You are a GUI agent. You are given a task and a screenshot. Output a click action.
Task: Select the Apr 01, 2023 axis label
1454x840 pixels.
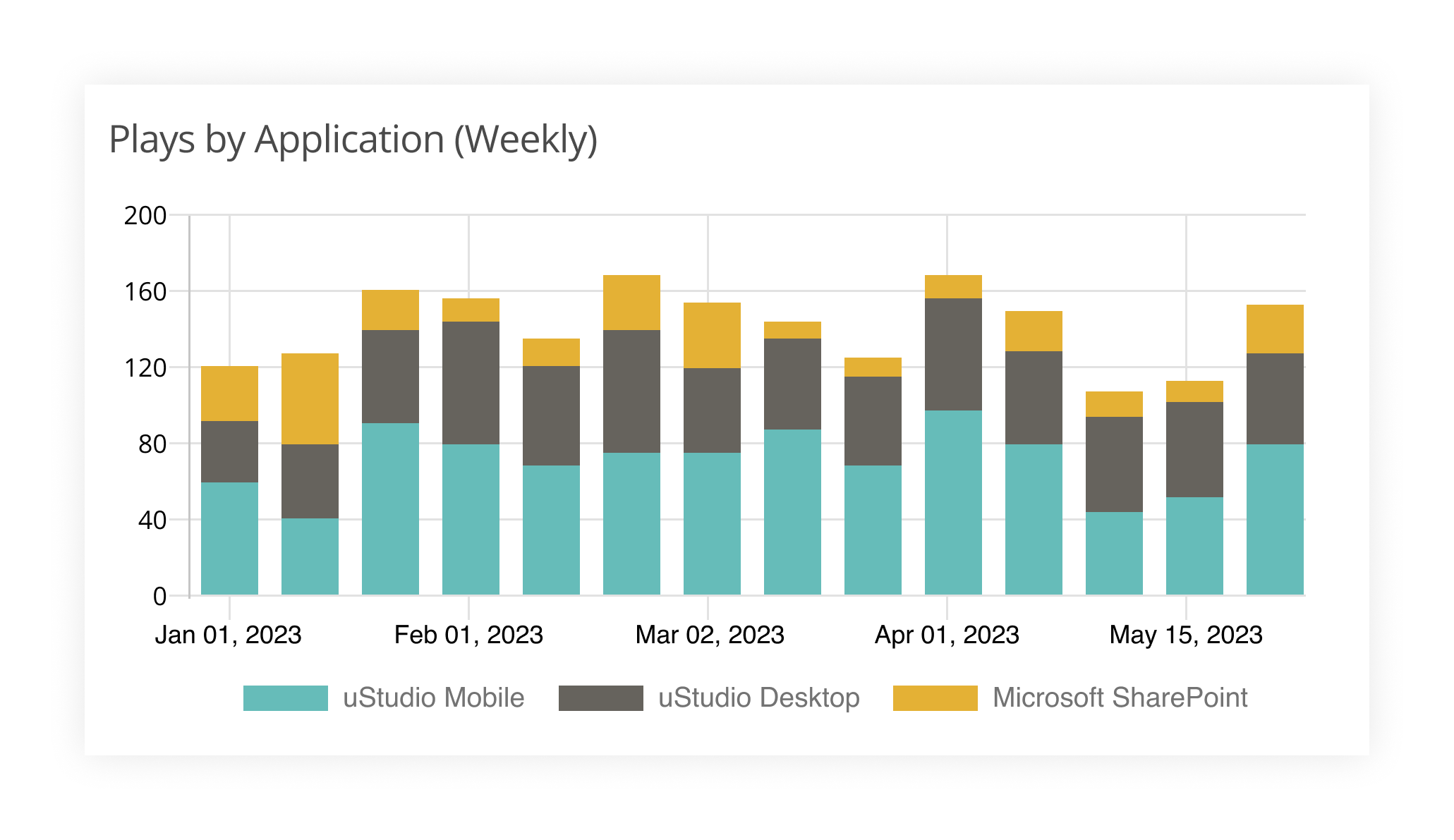coord(947,635)
